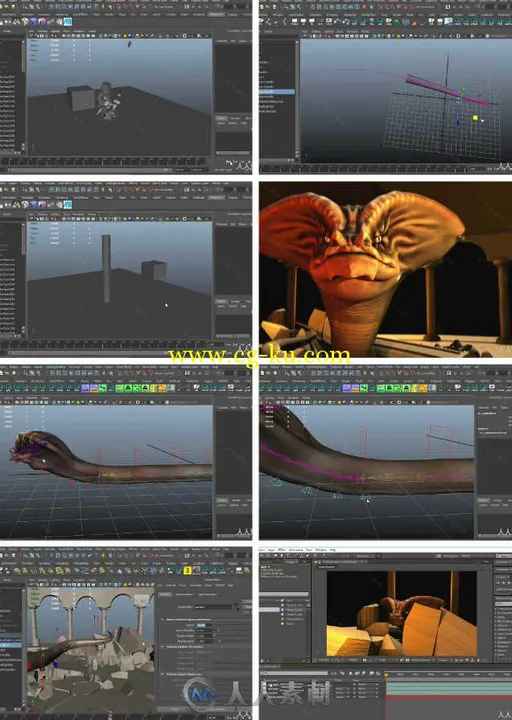Click the blue highlighted value field in bottom-left attribute editor
This screenshot has width=512, height=720.
[x=202, y=625]
